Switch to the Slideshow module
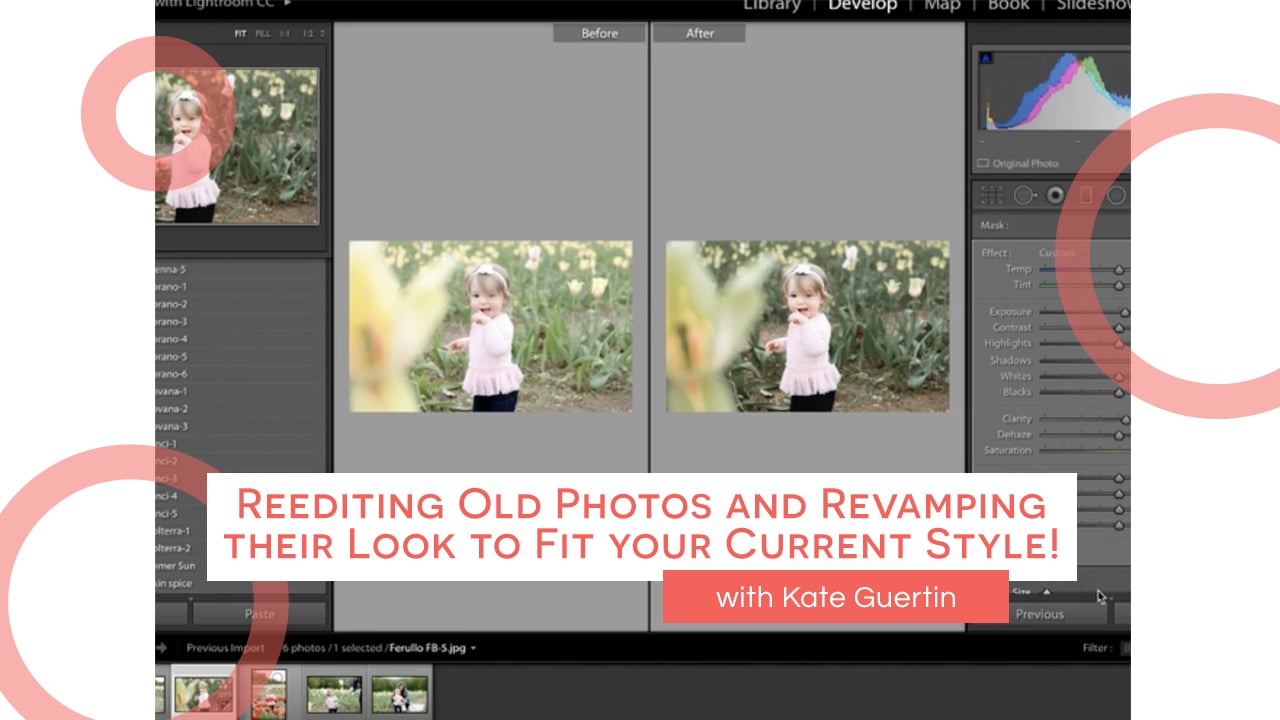Viewport: 1280px width, 720px height. [1092, 5]
